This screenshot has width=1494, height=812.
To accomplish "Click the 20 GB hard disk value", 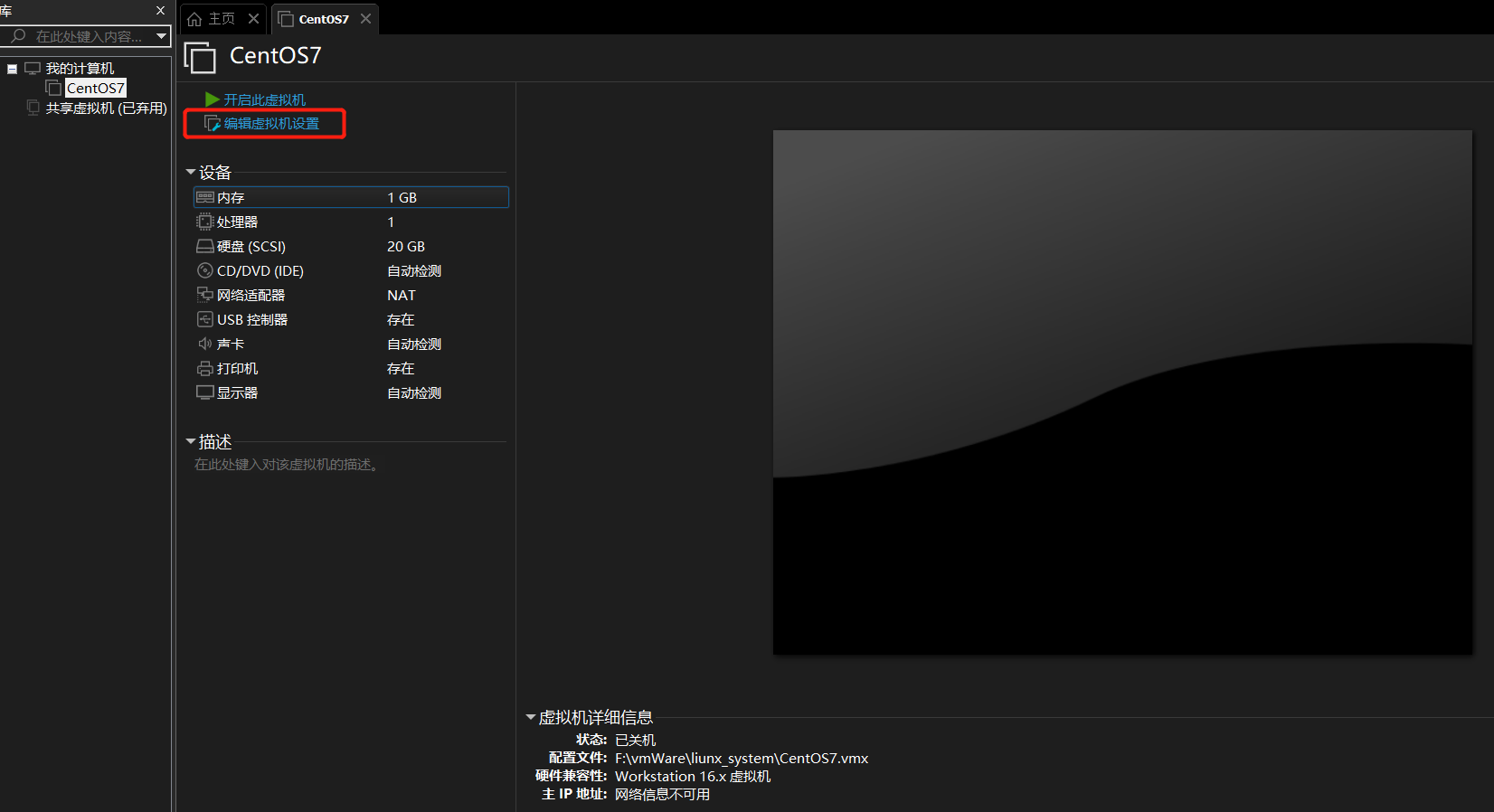I will point(406,246).
